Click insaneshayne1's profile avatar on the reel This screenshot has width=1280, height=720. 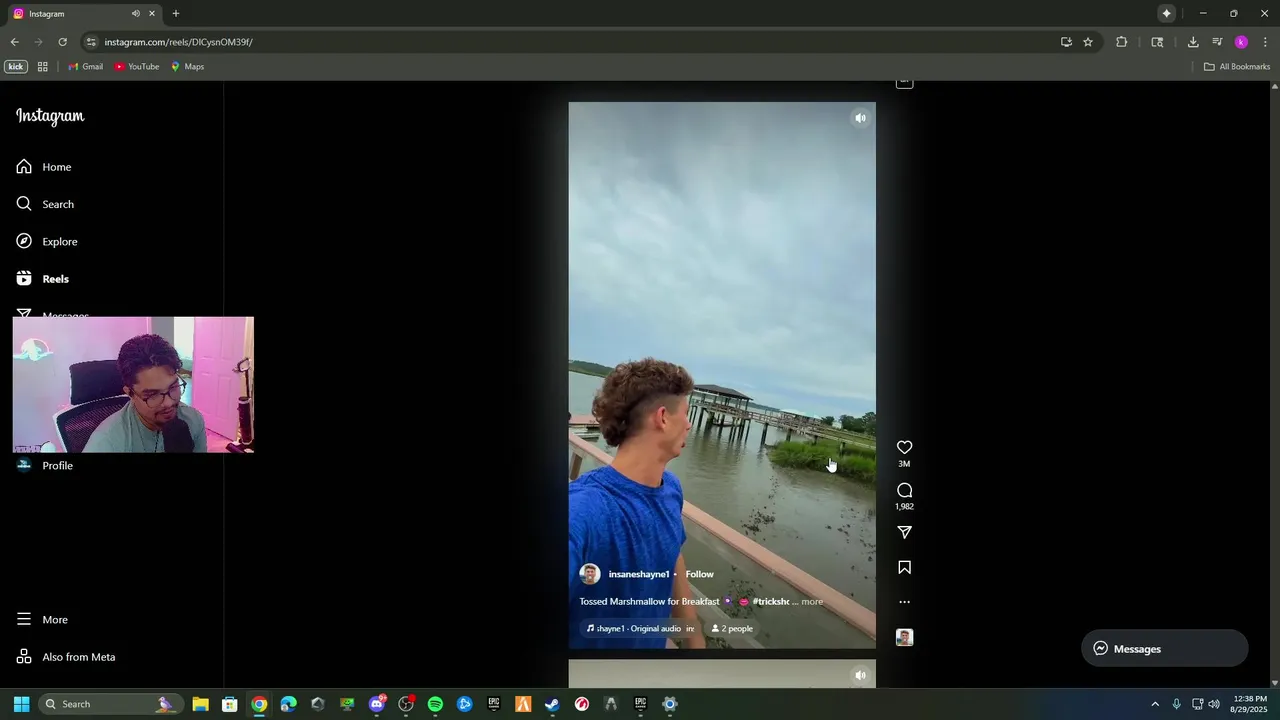tap(590, 574)
